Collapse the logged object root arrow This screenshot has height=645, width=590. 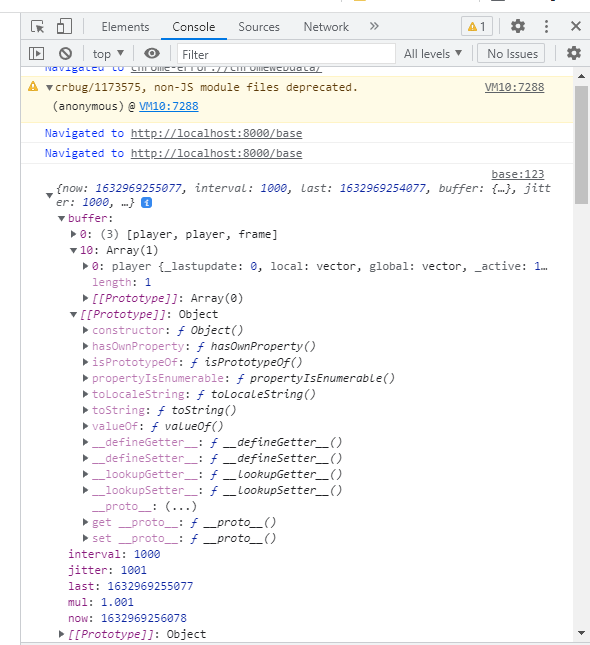coord(49,195)
